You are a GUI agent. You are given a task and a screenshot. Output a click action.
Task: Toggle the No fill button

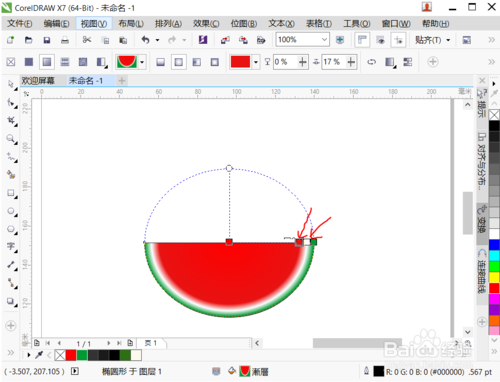click(x=11, y=62)
